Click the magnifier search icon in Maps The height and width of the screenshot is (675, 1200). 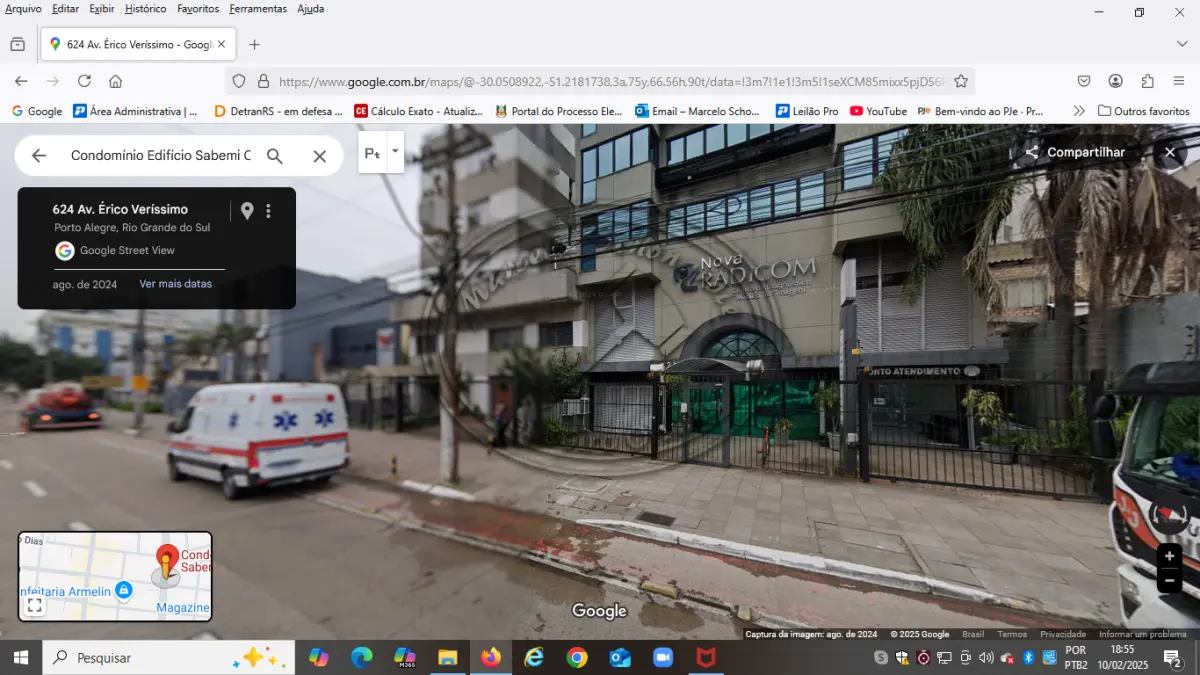[274, 156]
